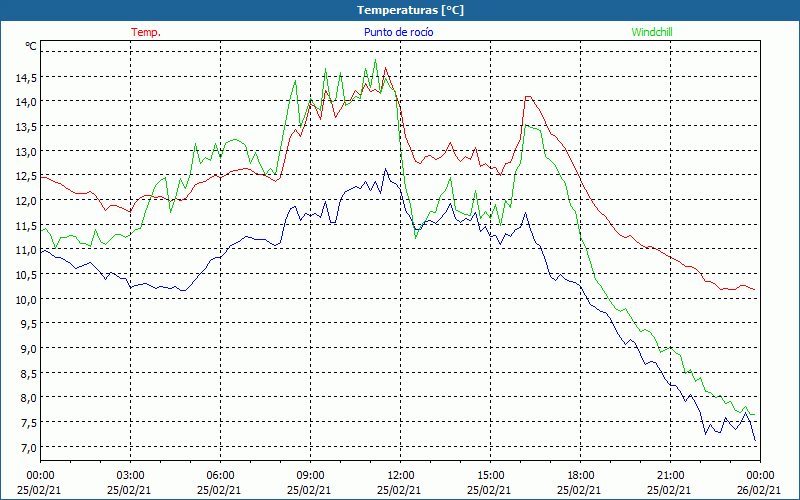Viewport: 800px width, 500px height.
Task: Click the 10,5 y-axis value
Action: (x=26, y=274)
